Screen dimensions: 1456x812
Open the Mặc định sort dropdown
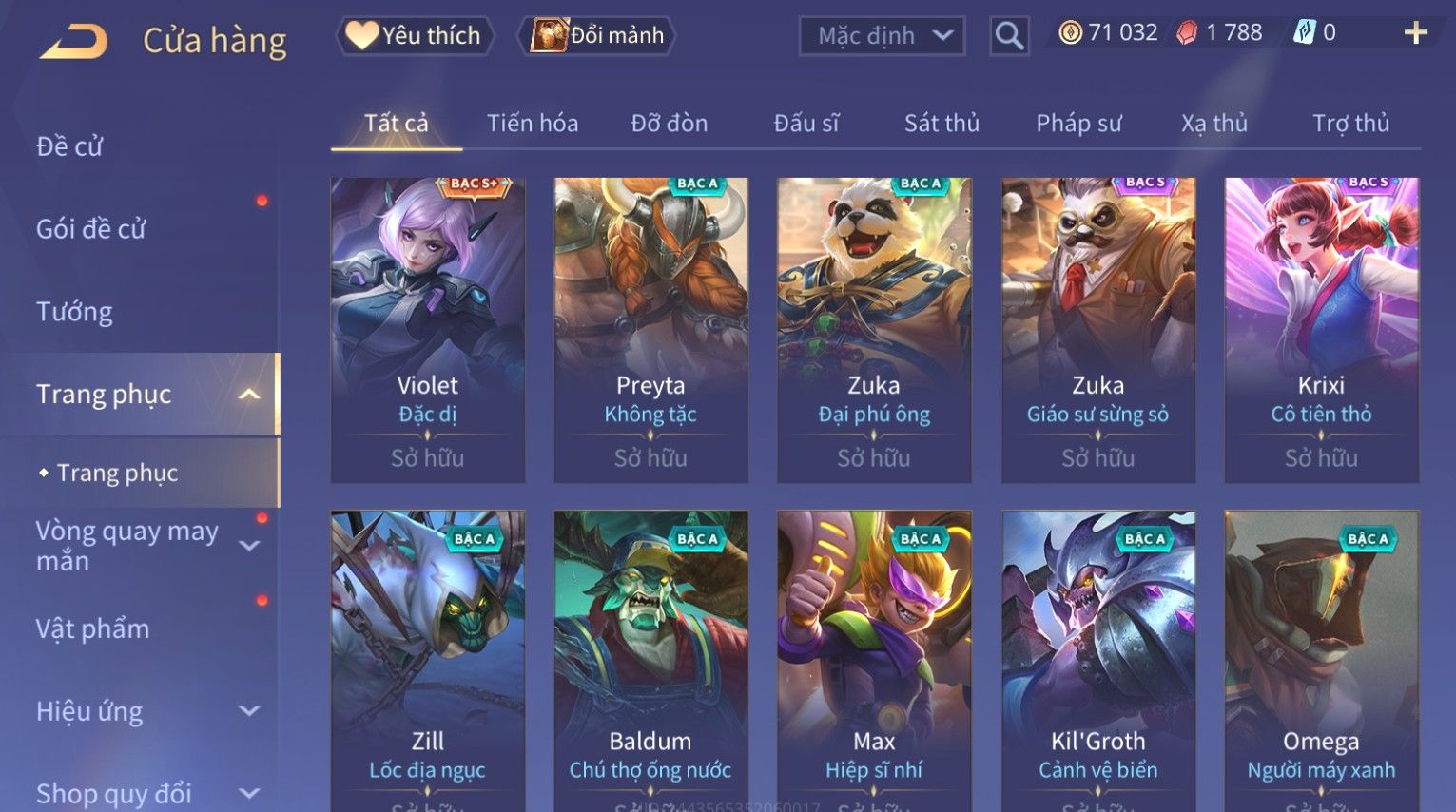click(x=882, y=36)
